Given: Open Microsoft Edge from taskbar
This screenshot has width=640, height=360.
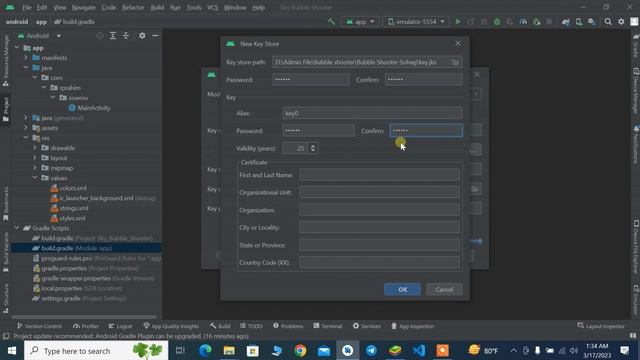Looking at the screenshot, I should point(205,351).
